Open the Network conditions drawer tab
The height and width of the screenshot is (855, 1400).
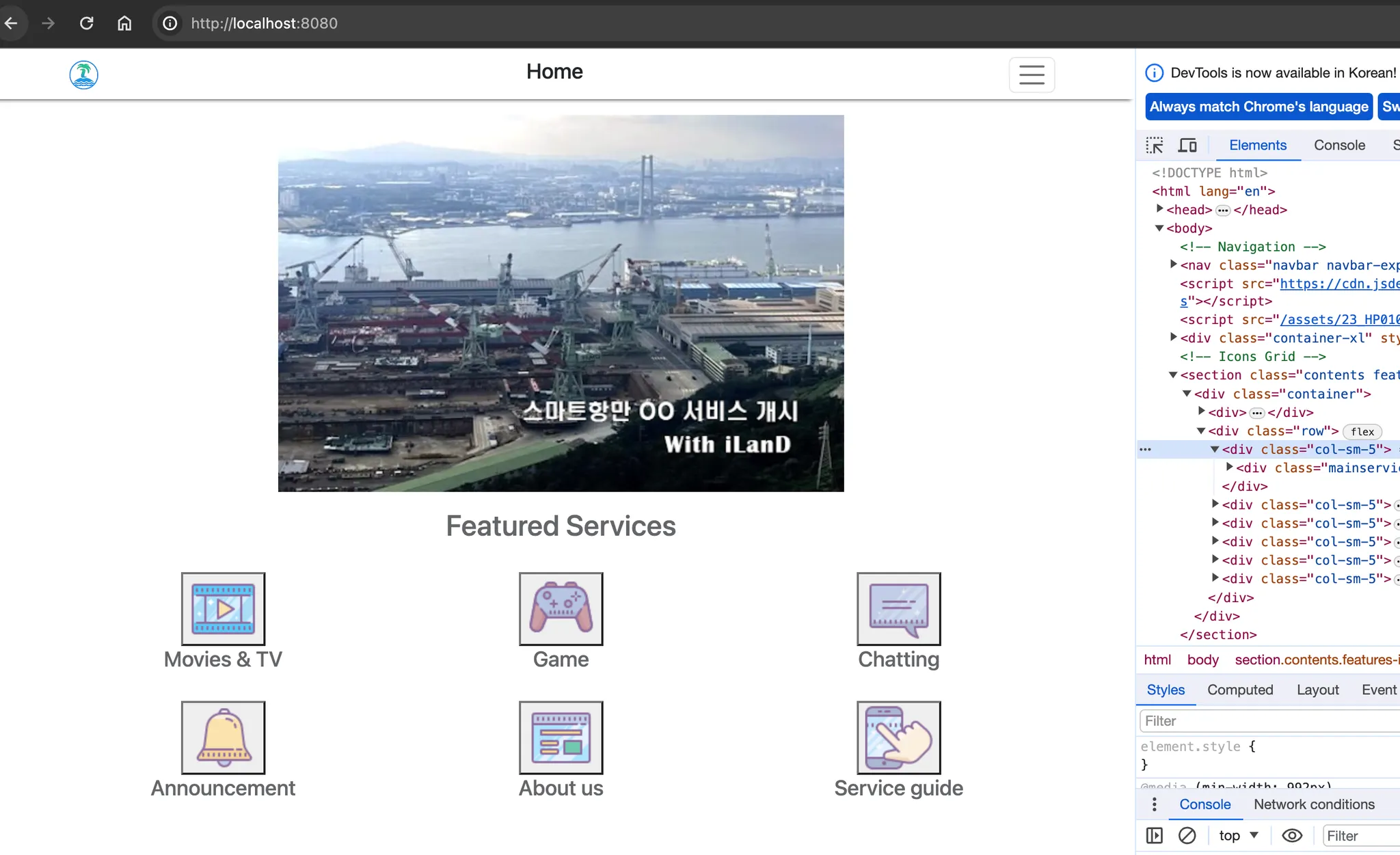pos(1313,804)
